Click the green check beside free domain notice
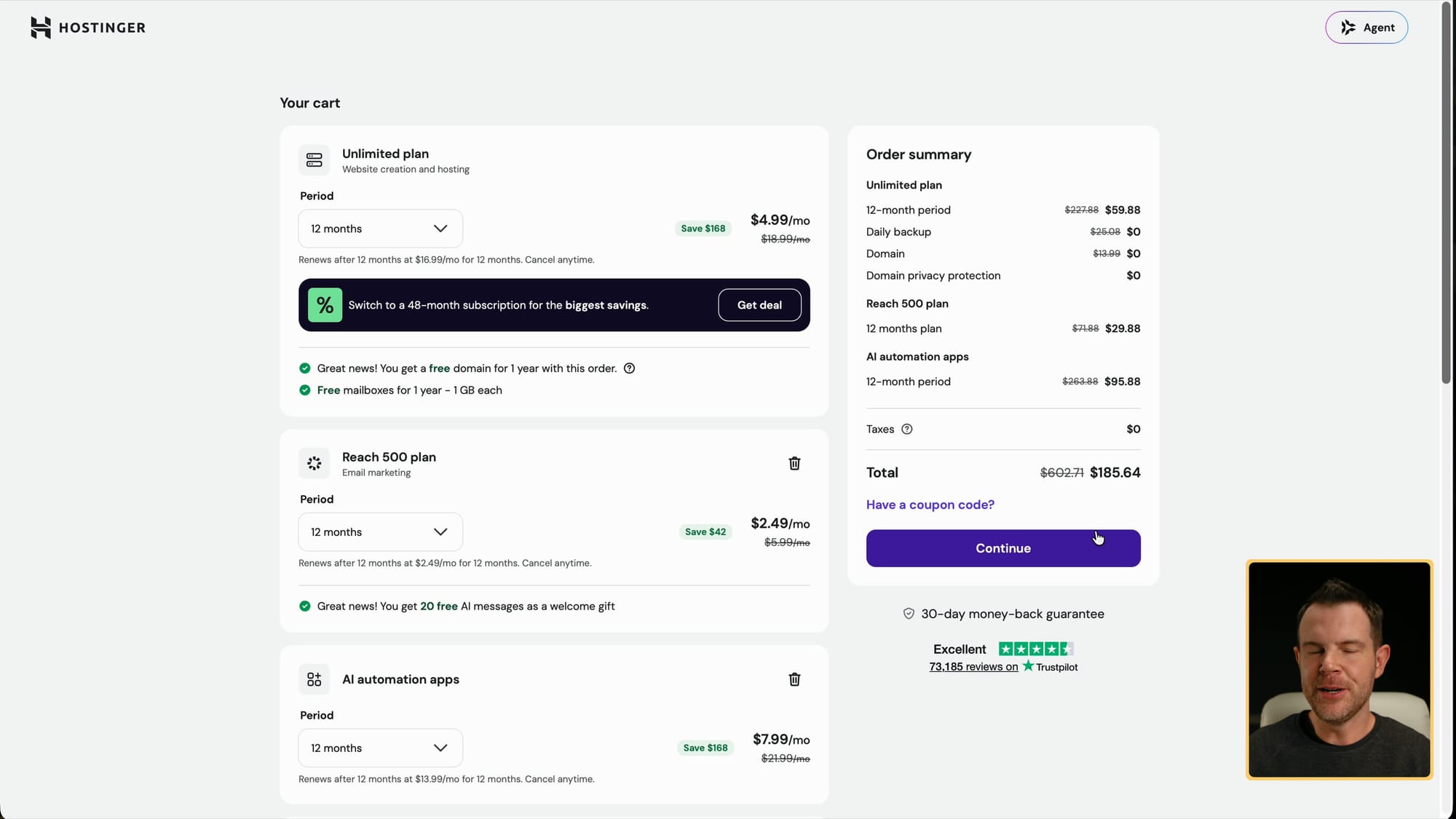Screen dimensions: 1456x819 click(x=305, y=368)
